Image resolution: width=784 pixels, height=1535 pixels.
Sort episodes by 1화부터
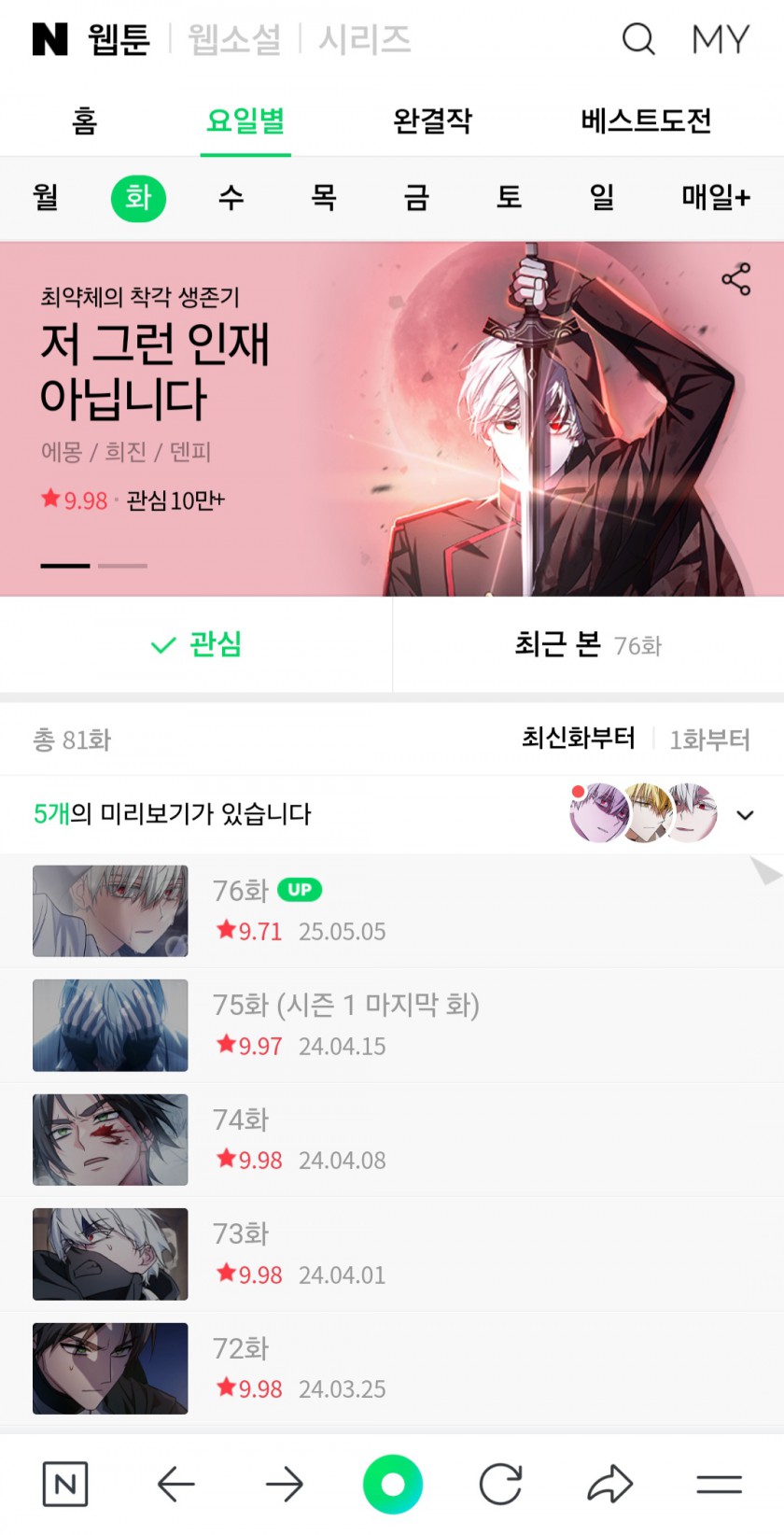(709, 739)
